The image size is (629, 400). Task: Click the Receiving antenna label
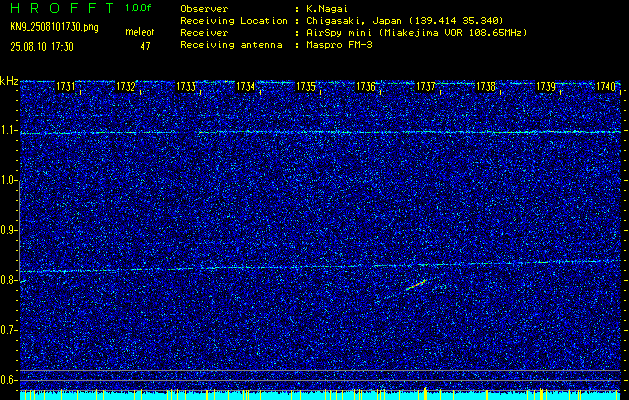231,45
